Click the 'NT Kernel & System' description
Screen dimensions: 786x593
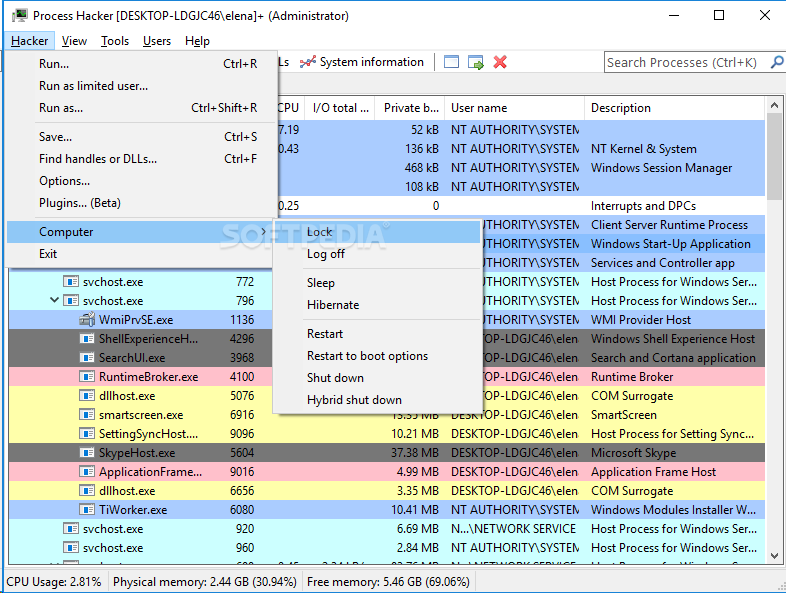[643, 148]
